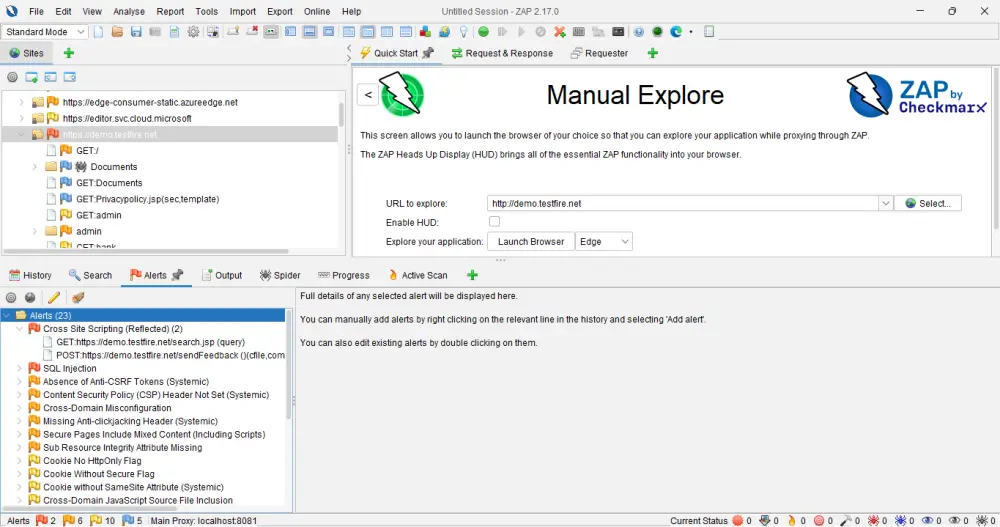1000x527 pixels.
Task: Click into the URL to explore field
Action: 682,204
